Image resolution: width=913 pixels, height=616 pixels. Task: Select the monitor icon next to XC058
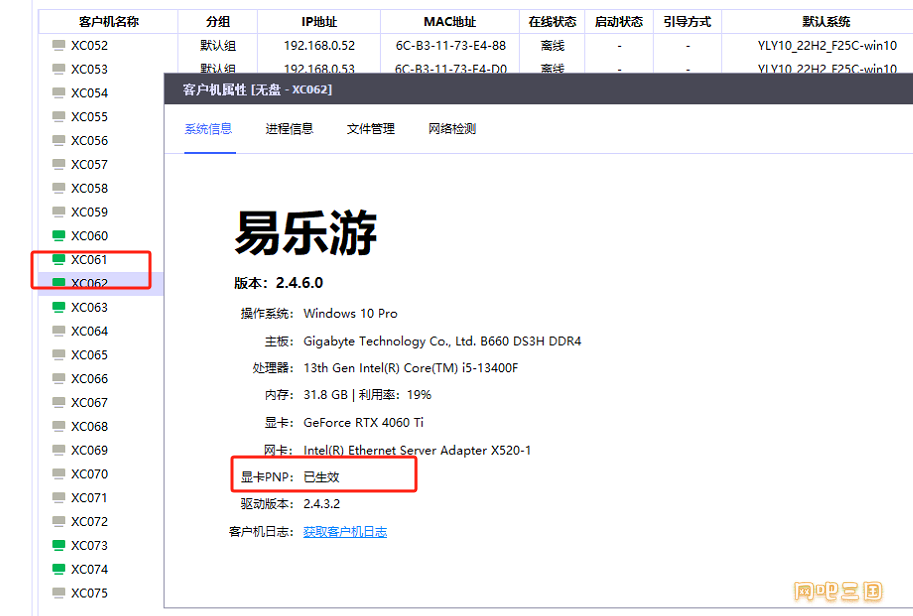pos(58,189)
